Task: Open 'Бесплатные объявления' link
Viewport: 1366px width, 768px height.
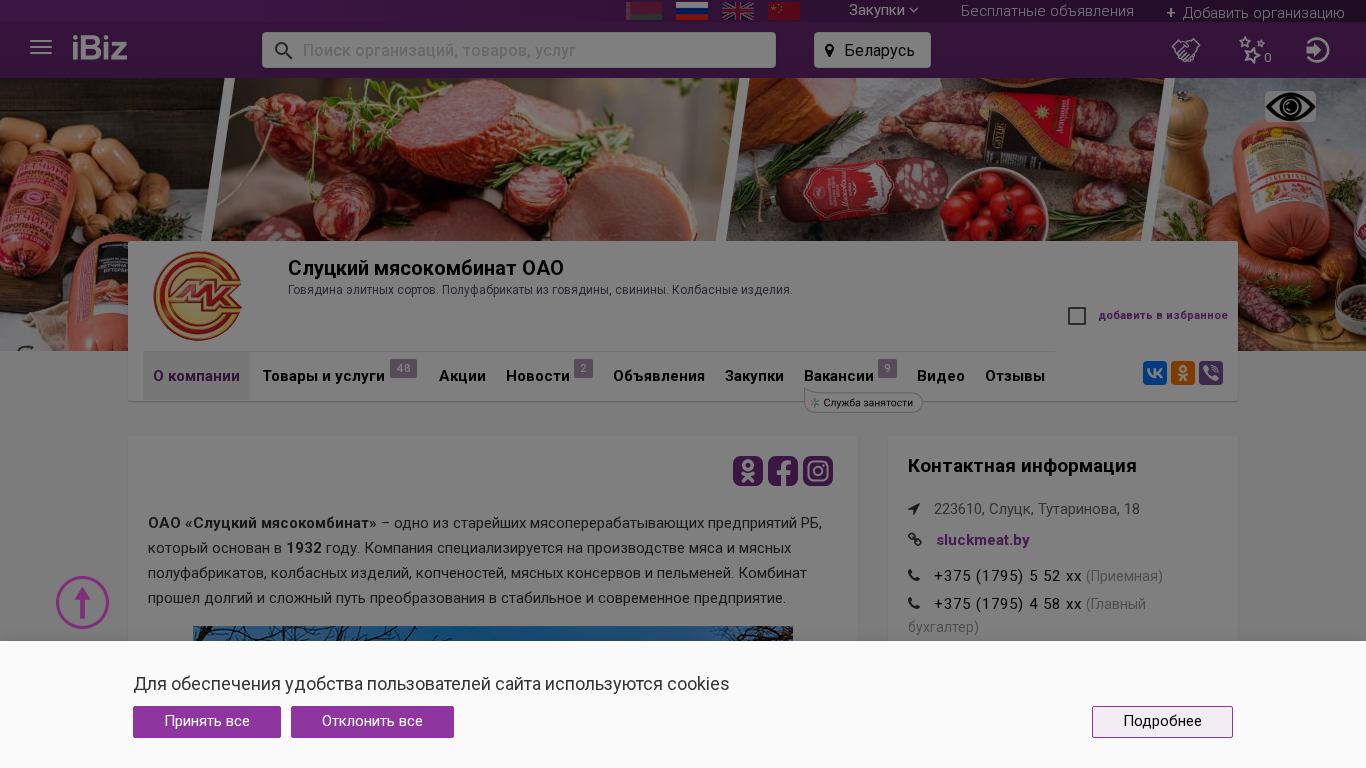Action: (x=1047, y=11)
